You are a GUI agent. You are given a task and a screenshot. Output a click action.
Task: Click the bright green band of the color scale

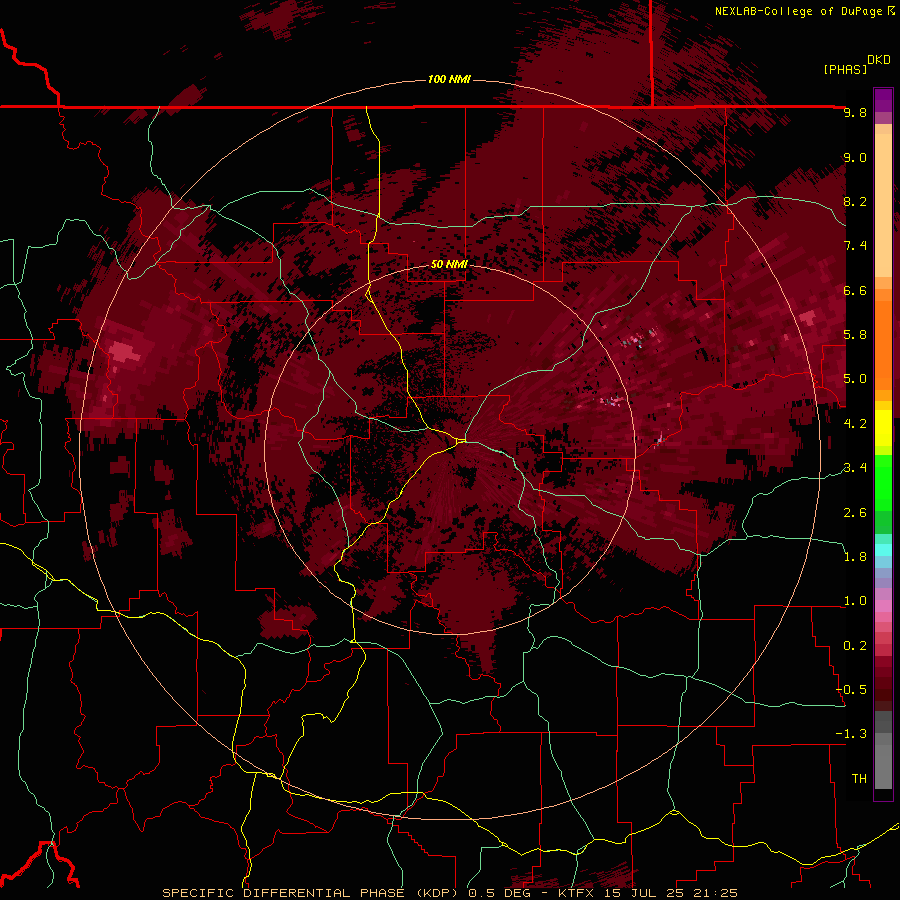pyautogui.click(x=883, y=482)
